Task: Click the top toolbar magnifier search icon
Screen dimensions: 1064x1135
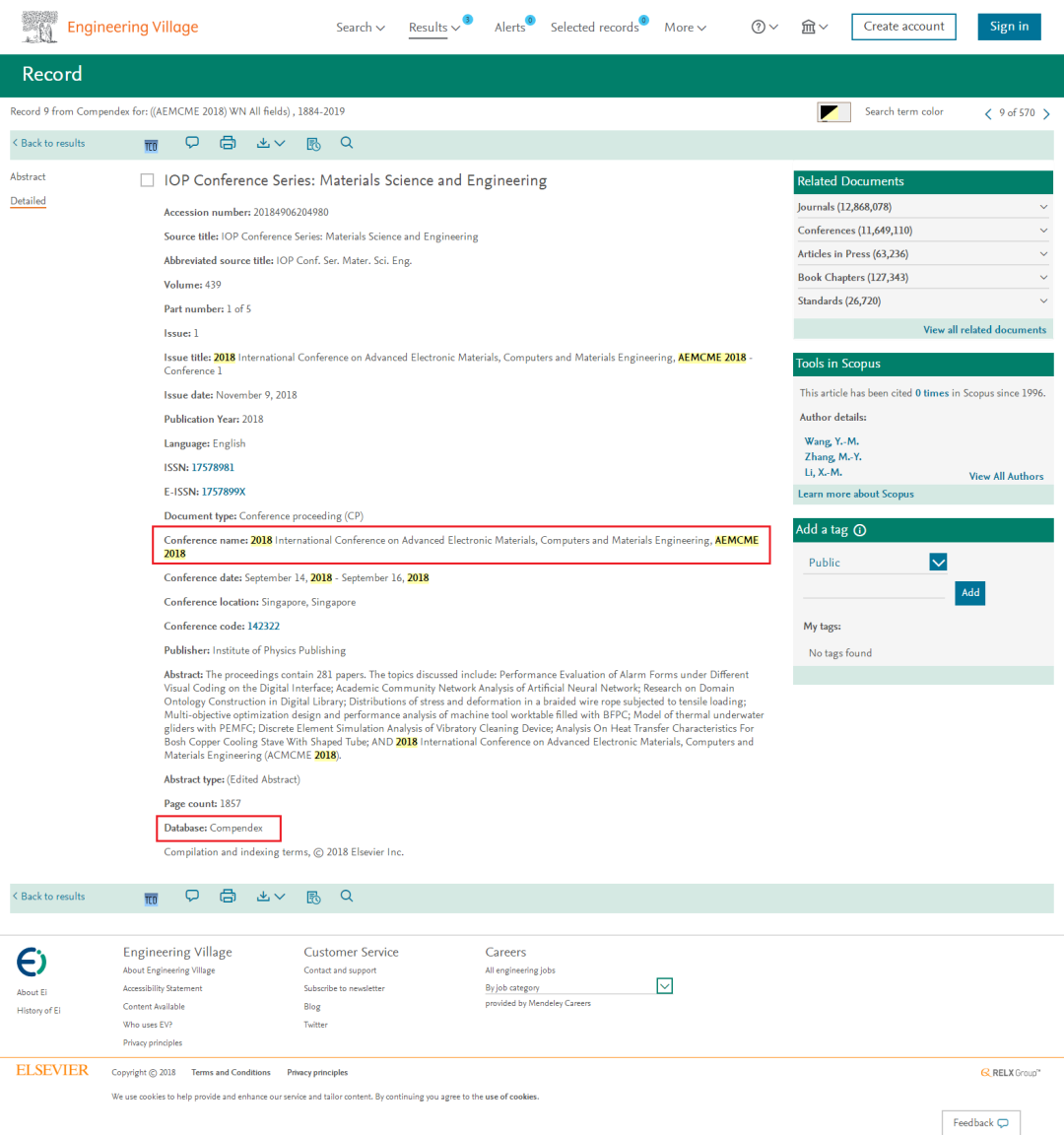Action: 347,143
